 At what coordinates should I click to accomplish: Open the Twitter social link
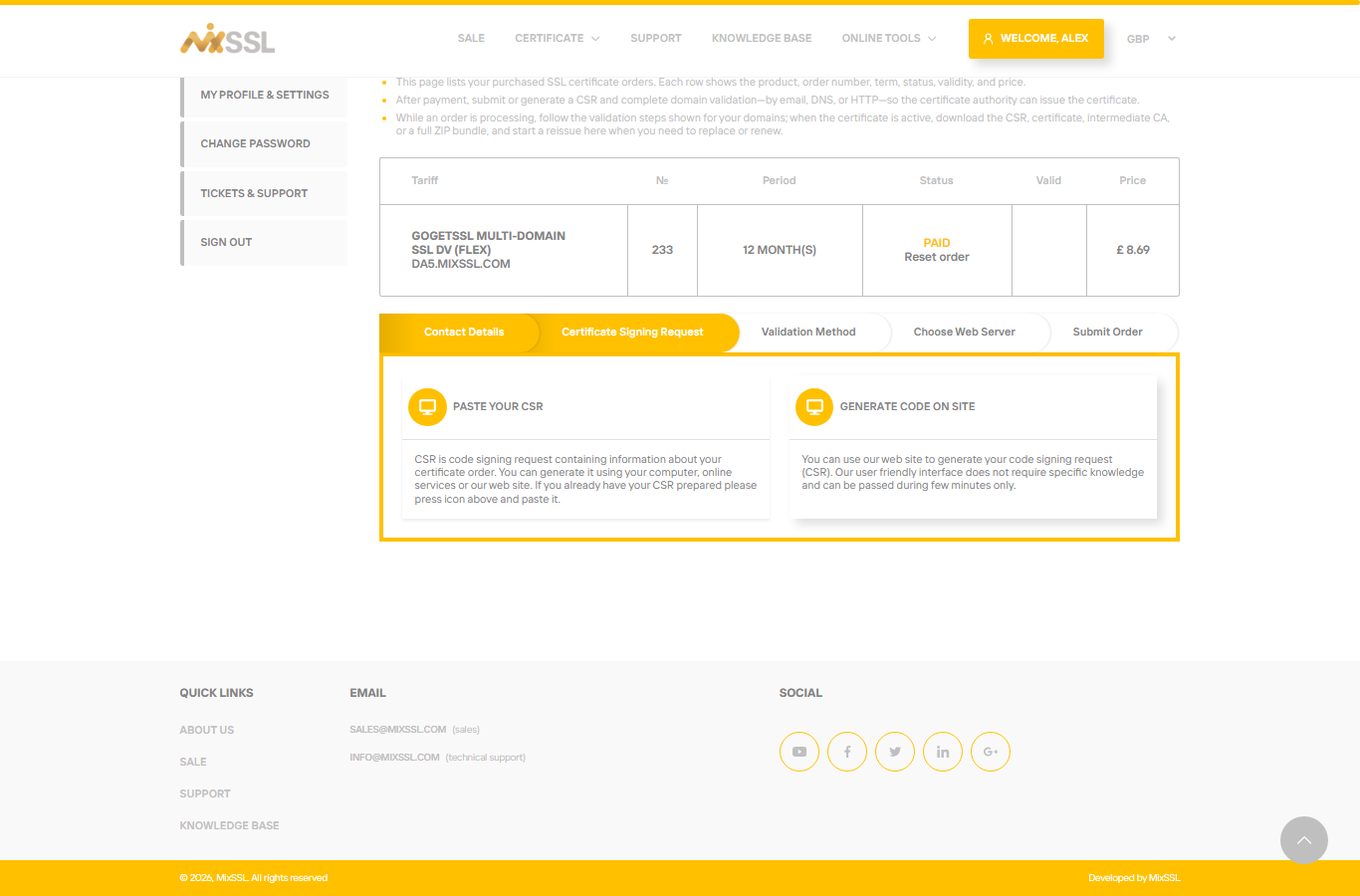[x=895, y=752]
